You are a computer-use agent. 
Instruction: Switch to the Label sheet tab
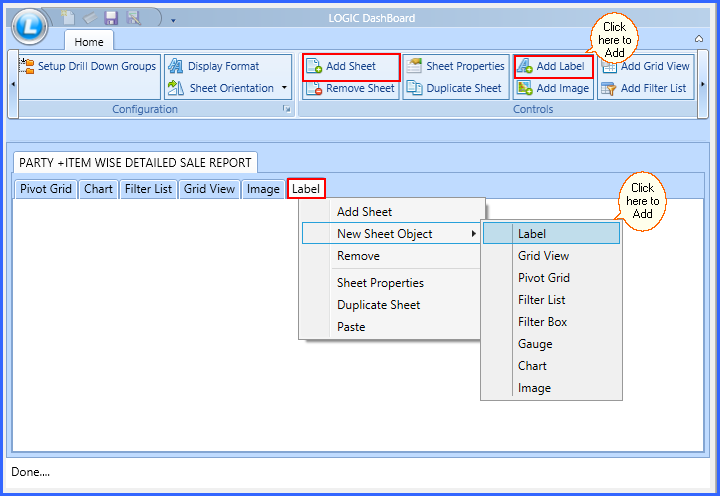click(x=306, y=189)
